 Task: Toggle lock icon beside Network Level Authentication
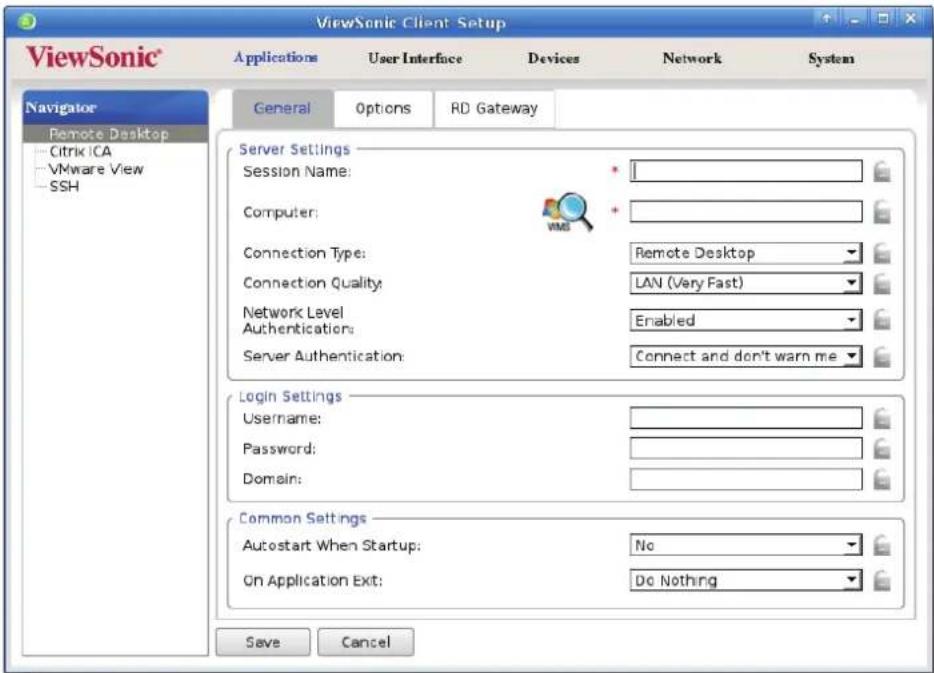(882, 320)
